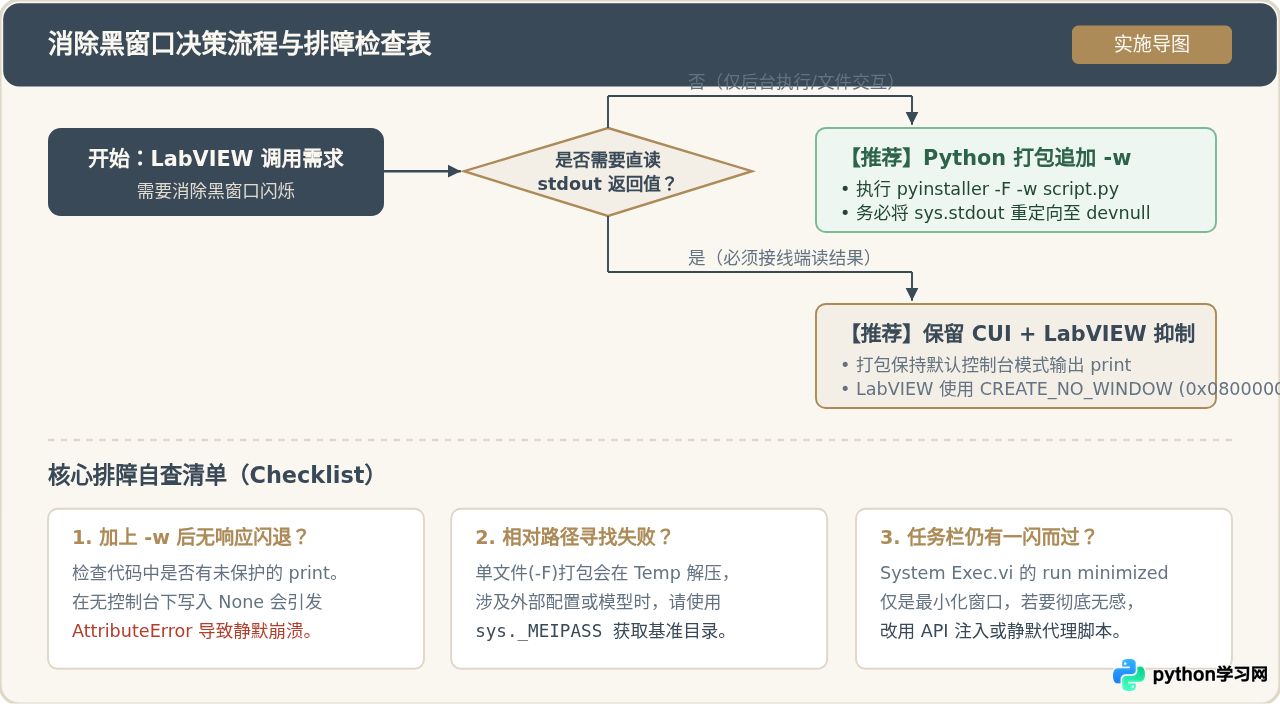The width and height of the screenshot is (1280, 704).
Task: Click card title 3. 任务栏仍有一闪而过？
Action: pyautogui.click(x=989, y=538)
